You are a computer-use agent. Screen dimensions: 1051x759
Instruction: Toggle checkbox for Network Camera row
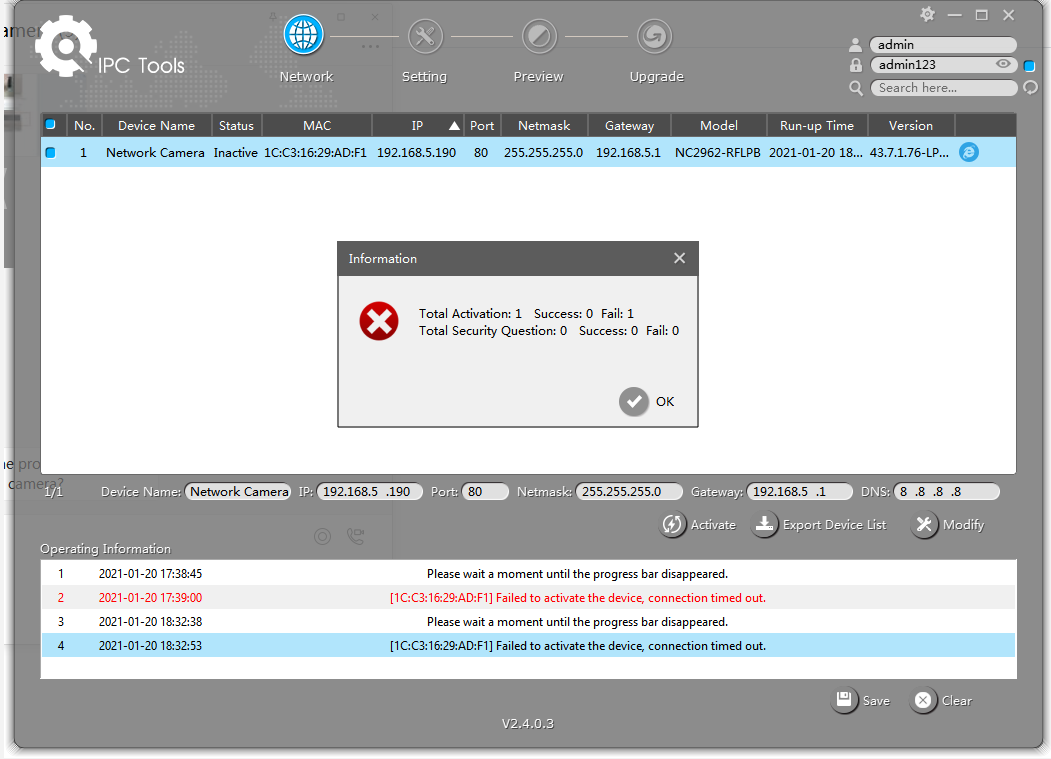point(50,153)
